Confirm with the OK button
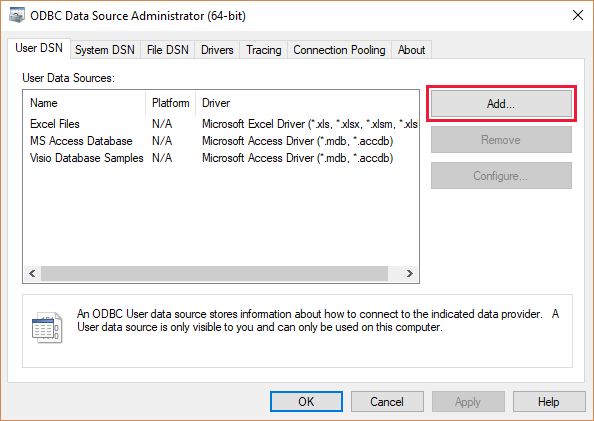This screenshot has width=594, height=421. [x=306, y=401]
